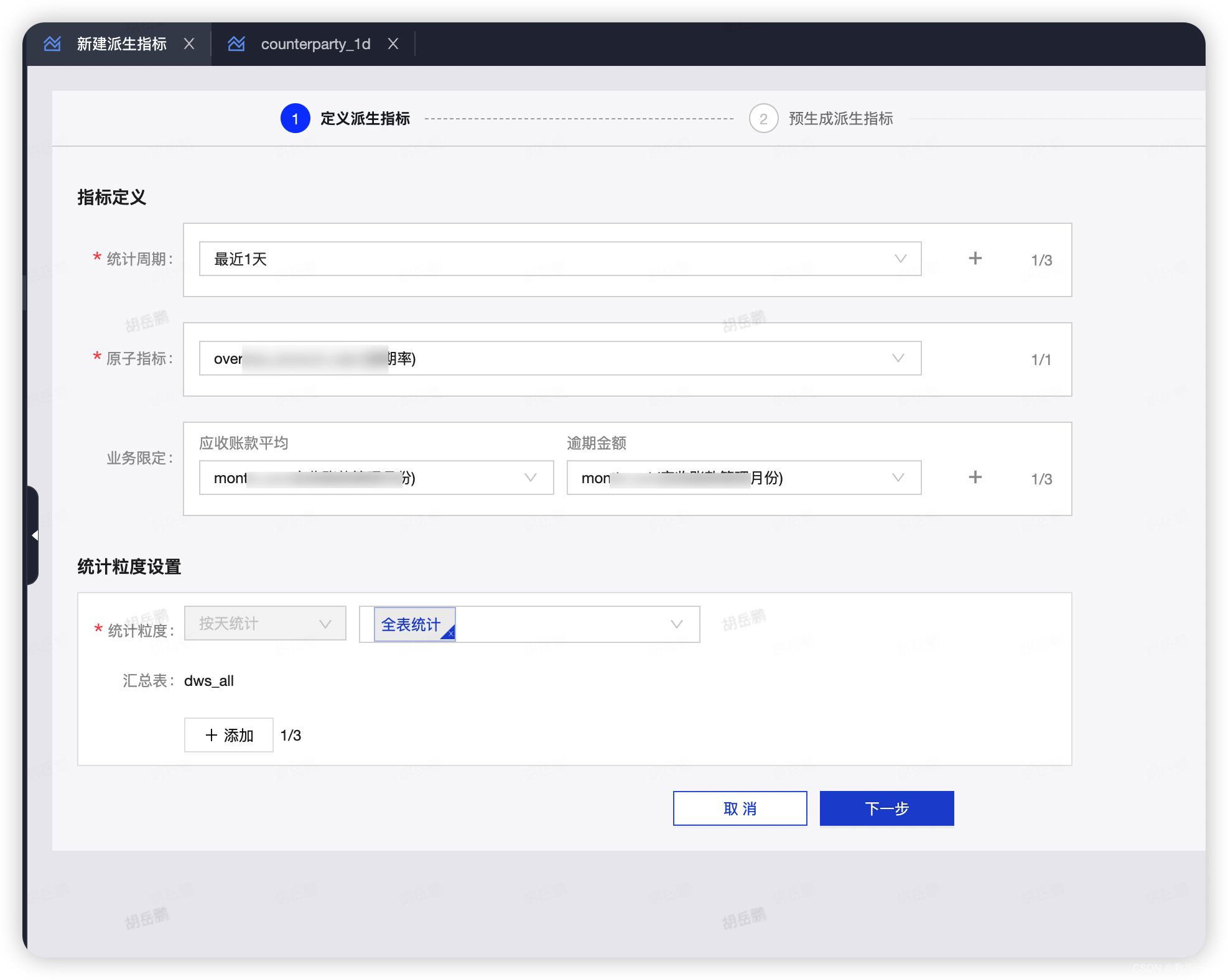Click the chart icon on 新建派生指标 tab
This screenshot has width=1228, height=980.
pyautogui.click(x=52, y=44)
